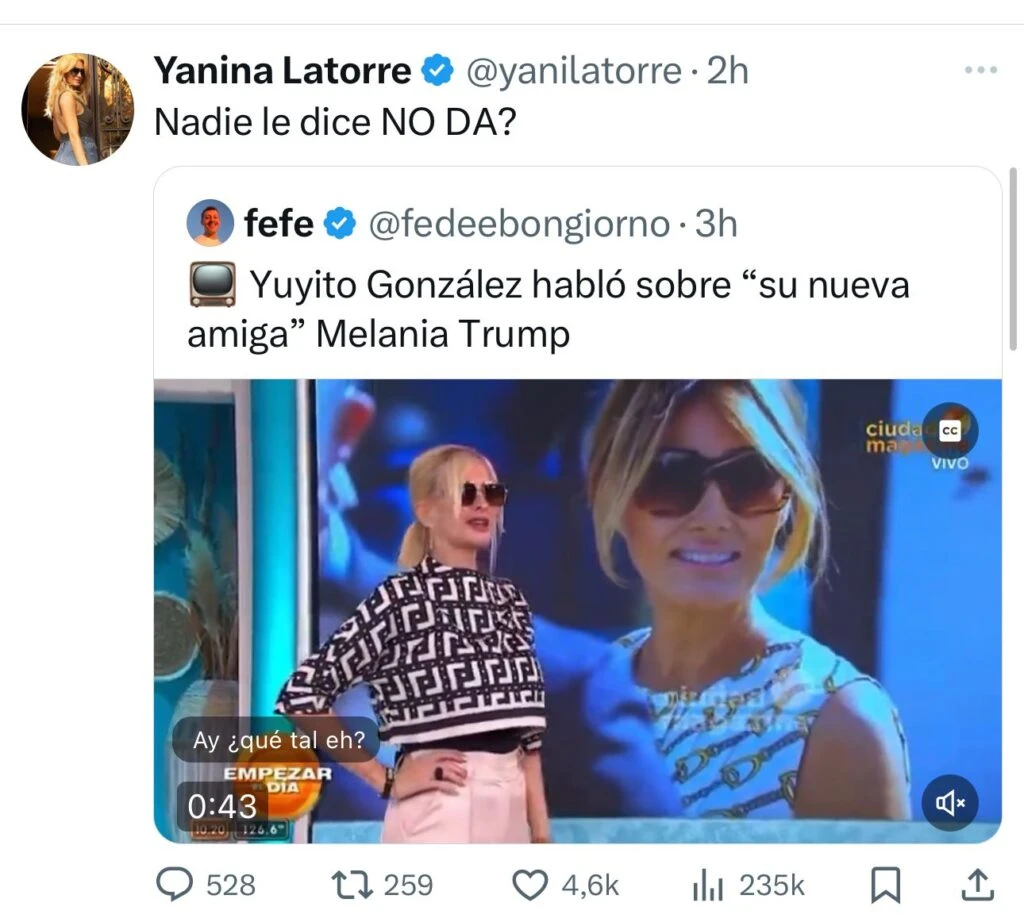Bookmark this tweet

885,884
